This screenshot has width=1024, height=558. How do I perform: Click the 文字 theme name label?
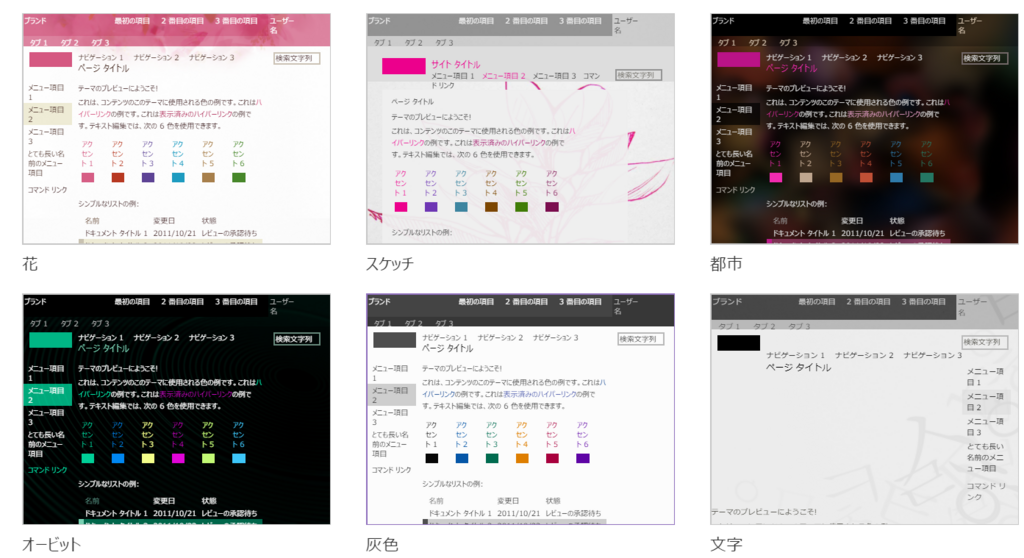coord(726,544)
